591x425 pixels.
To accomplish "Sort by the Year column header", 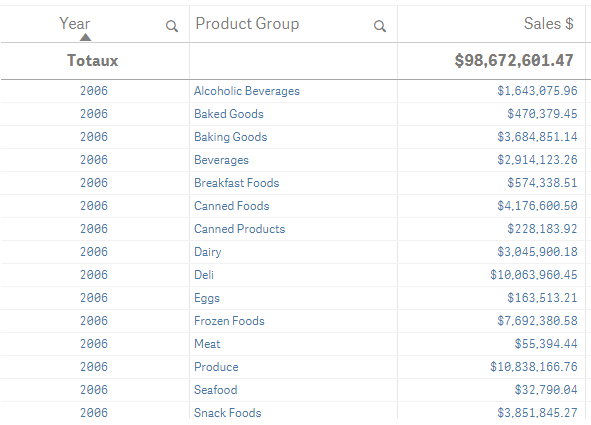I will point(75,23).
